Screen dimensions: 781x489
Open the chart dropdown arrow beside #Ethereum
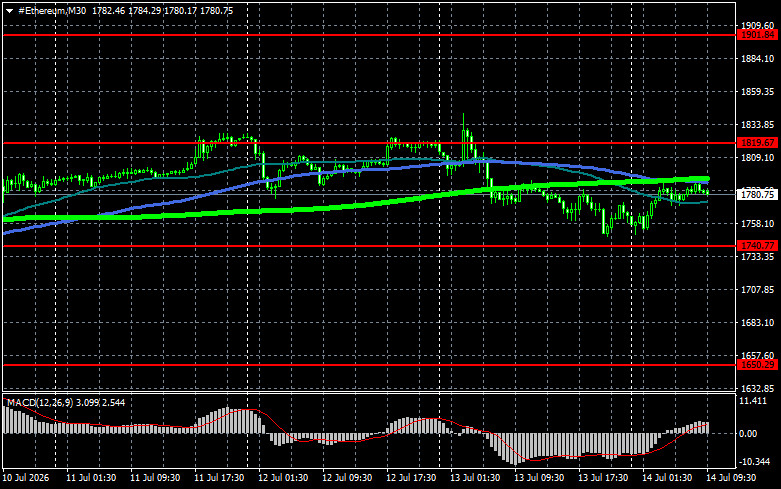tap(9, 11)
